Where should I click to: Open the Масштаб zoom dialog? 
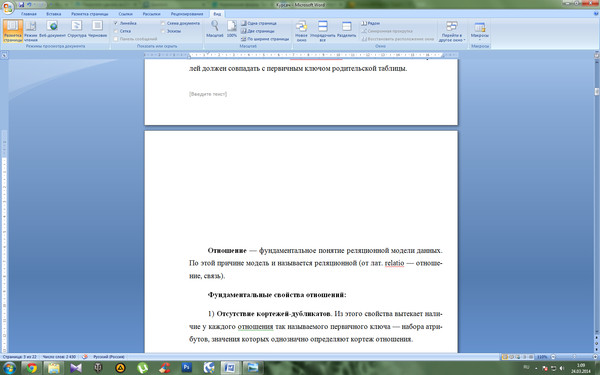coord(215,29)
